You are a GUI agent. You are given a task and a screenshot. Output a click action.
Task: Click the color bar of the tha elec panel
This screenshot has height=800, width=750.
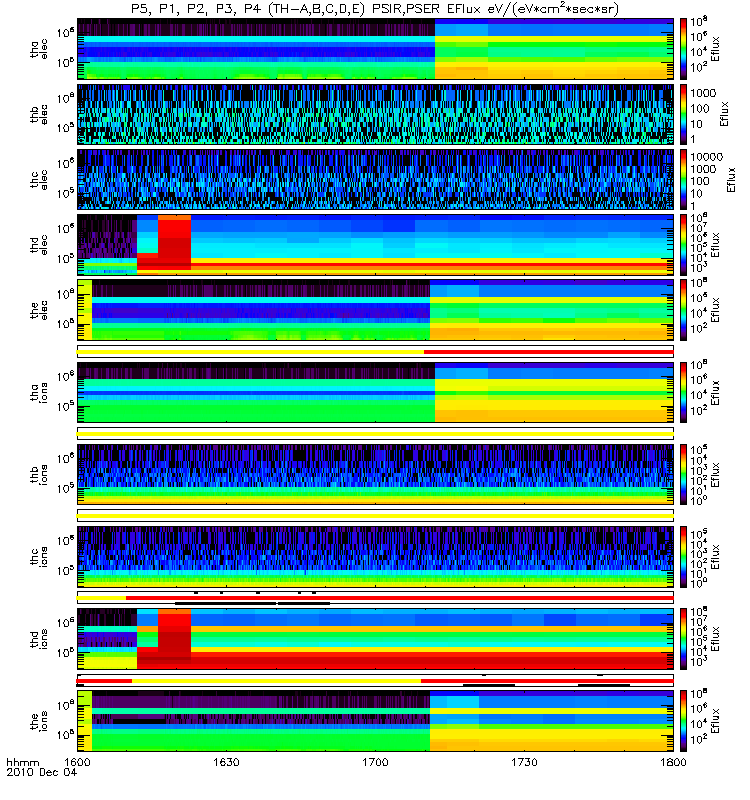(683, 49)
